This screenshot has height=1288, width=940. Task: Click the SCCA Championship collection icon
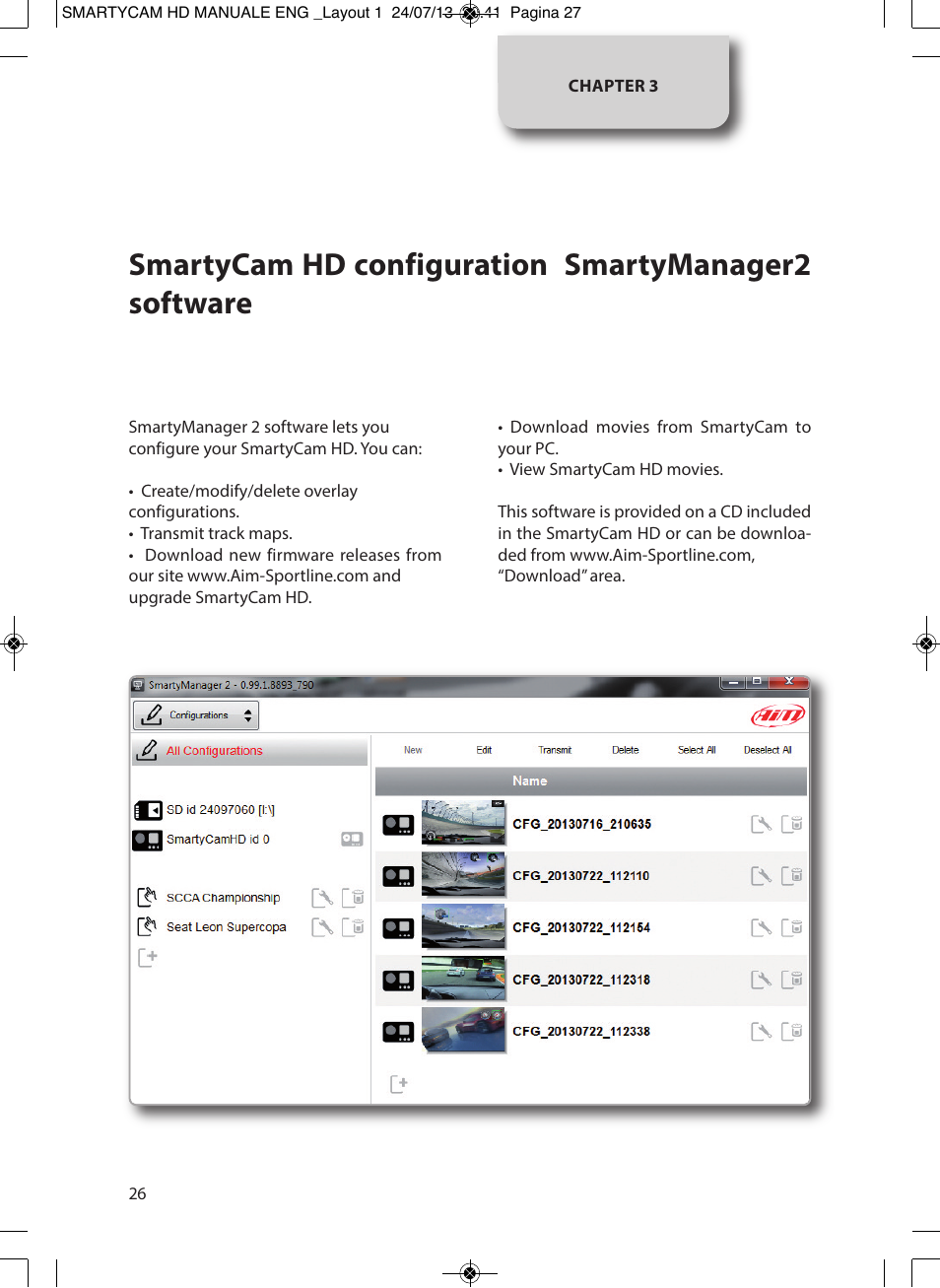tap(147, 897)
